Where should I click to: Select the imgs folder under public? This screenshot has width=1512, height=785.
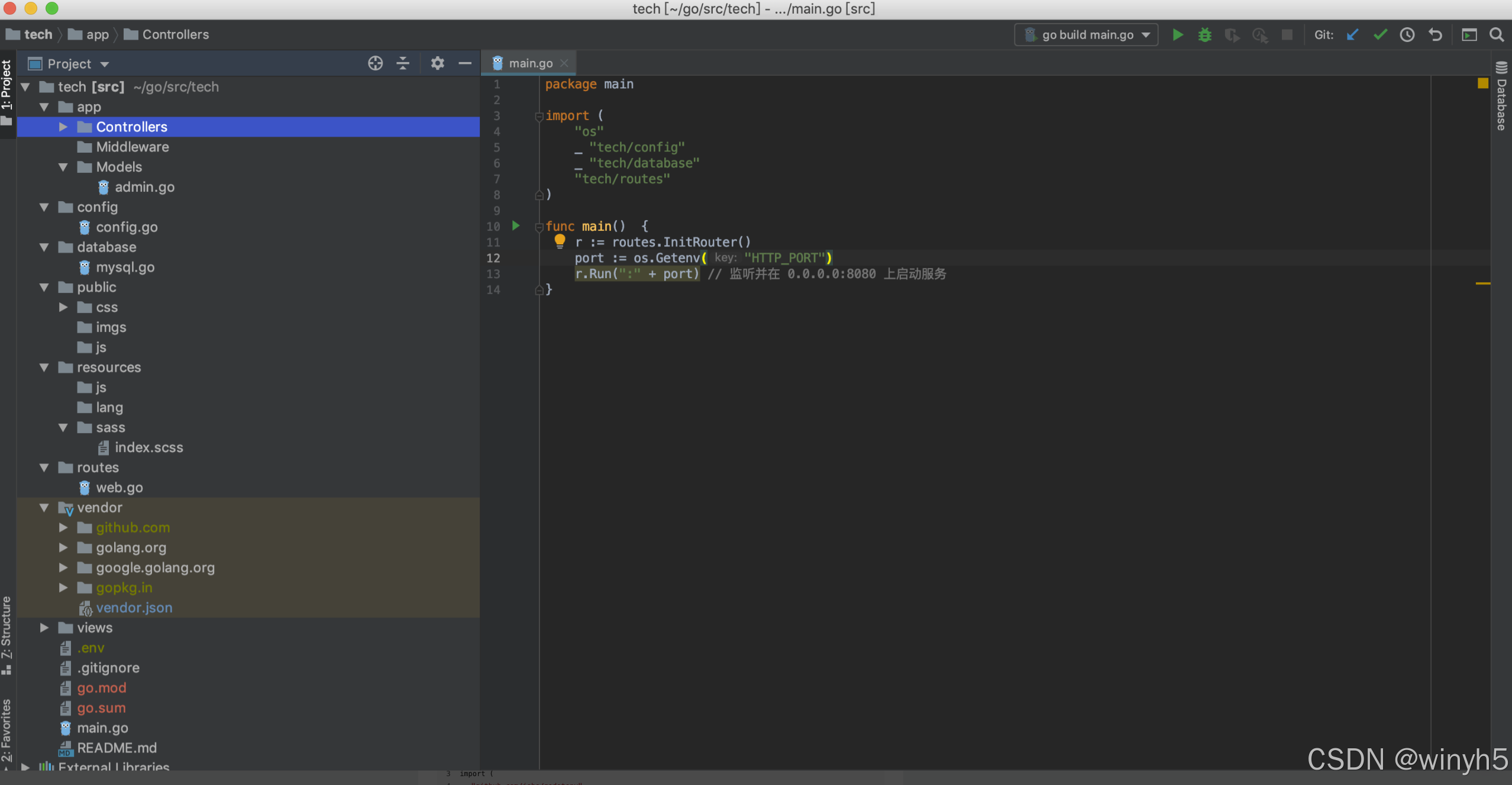[111, 327]
